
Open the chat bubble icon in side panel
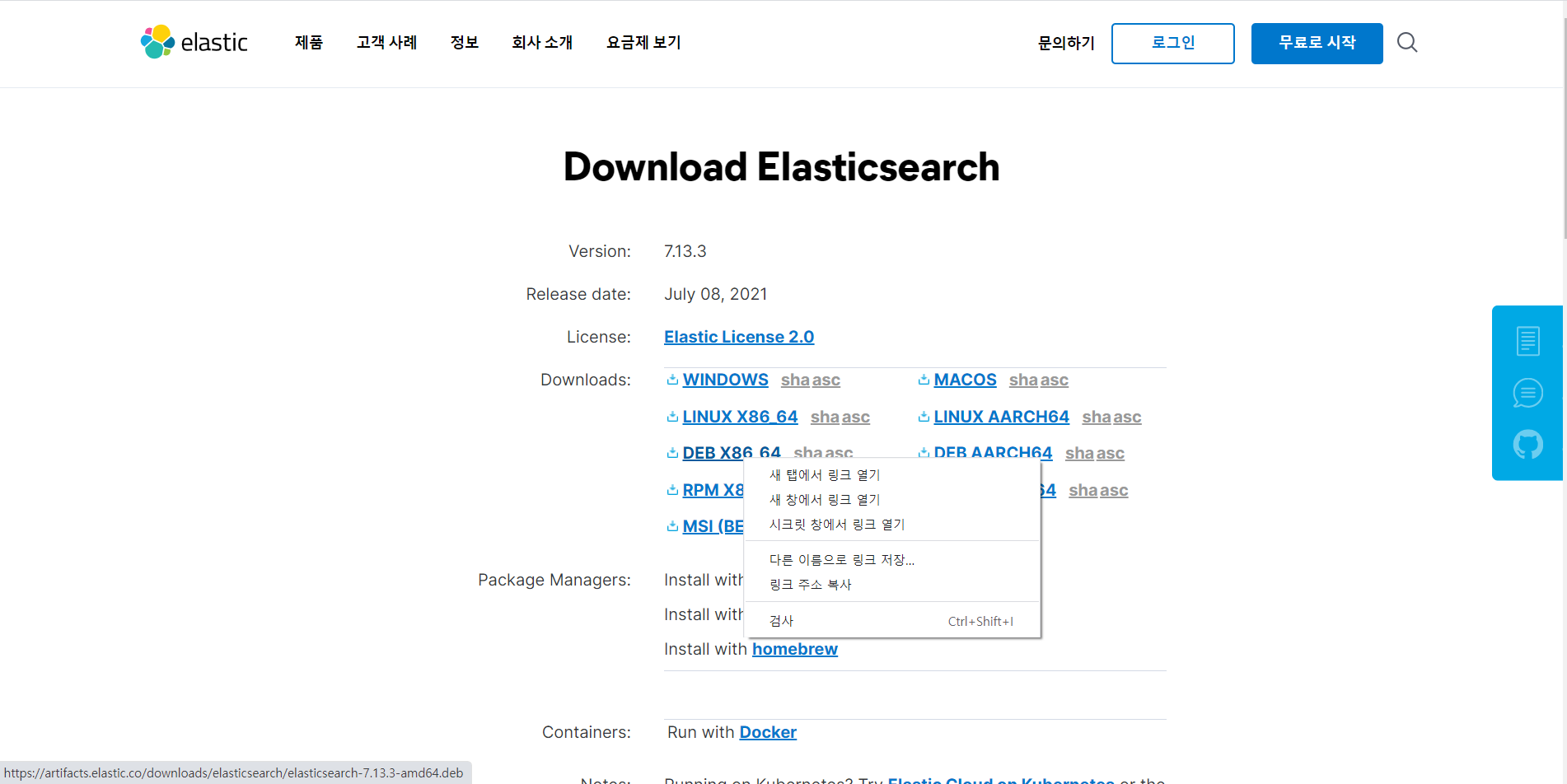point(1527,393)
